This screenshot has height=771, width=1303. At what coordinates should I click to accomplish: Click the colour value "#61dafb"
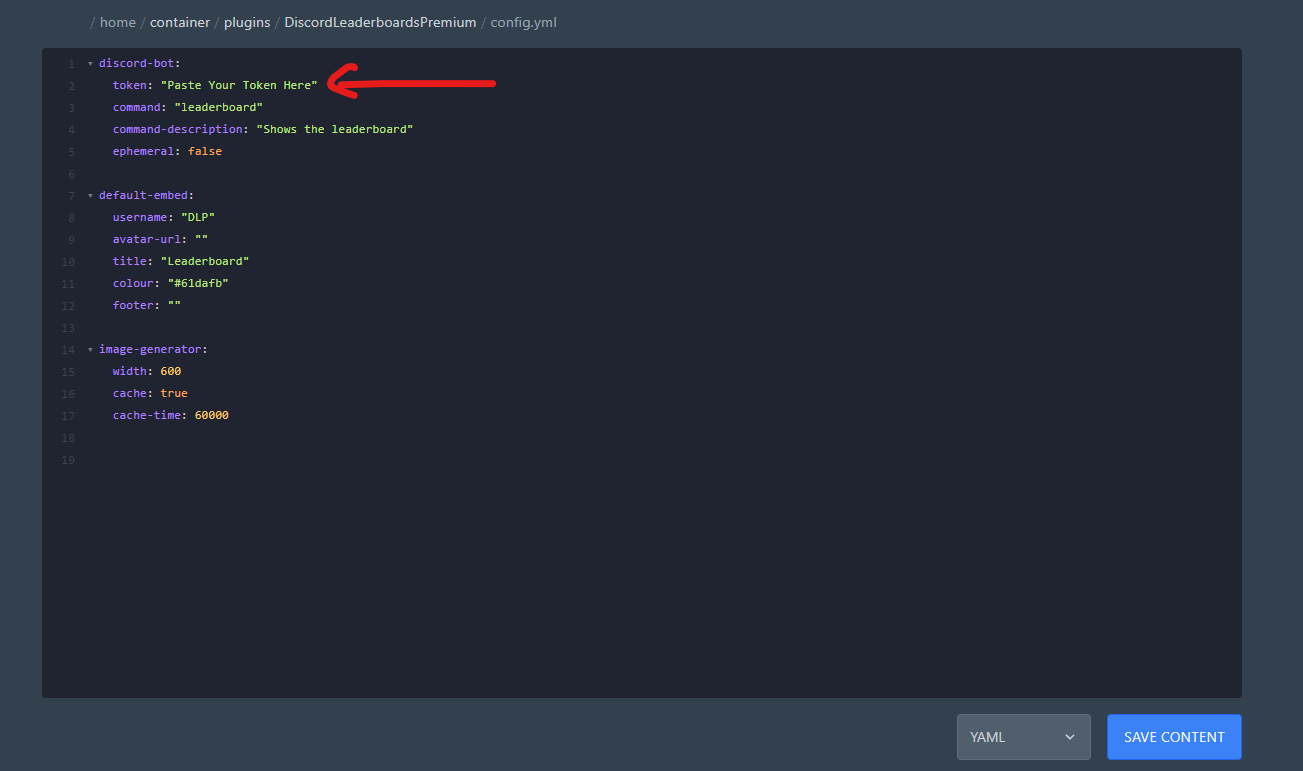198,284
